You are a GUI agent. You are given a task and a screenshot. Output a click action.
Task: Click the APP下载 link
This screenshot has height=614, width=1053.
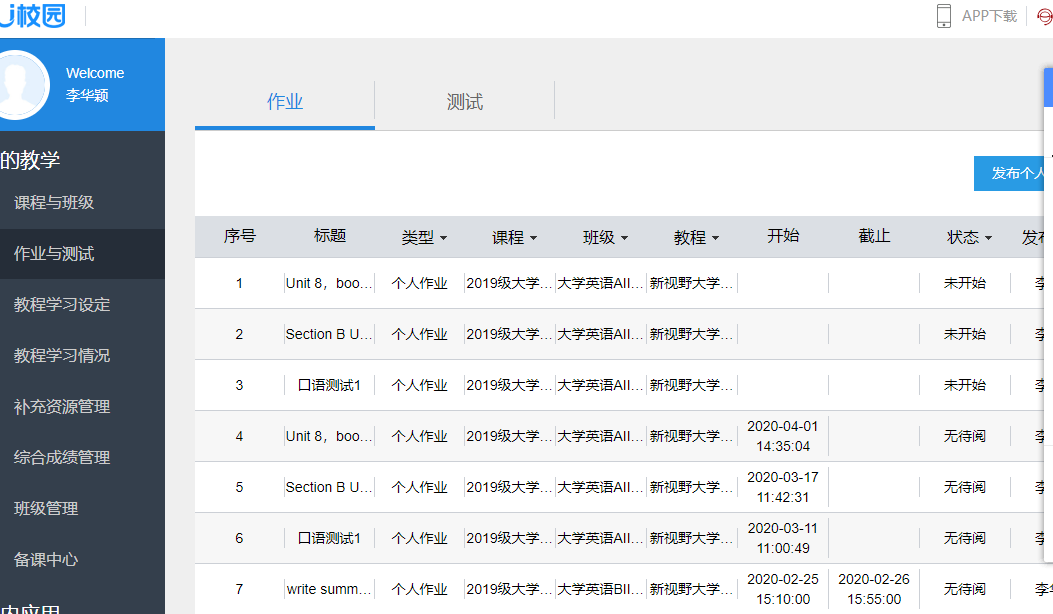988,16
